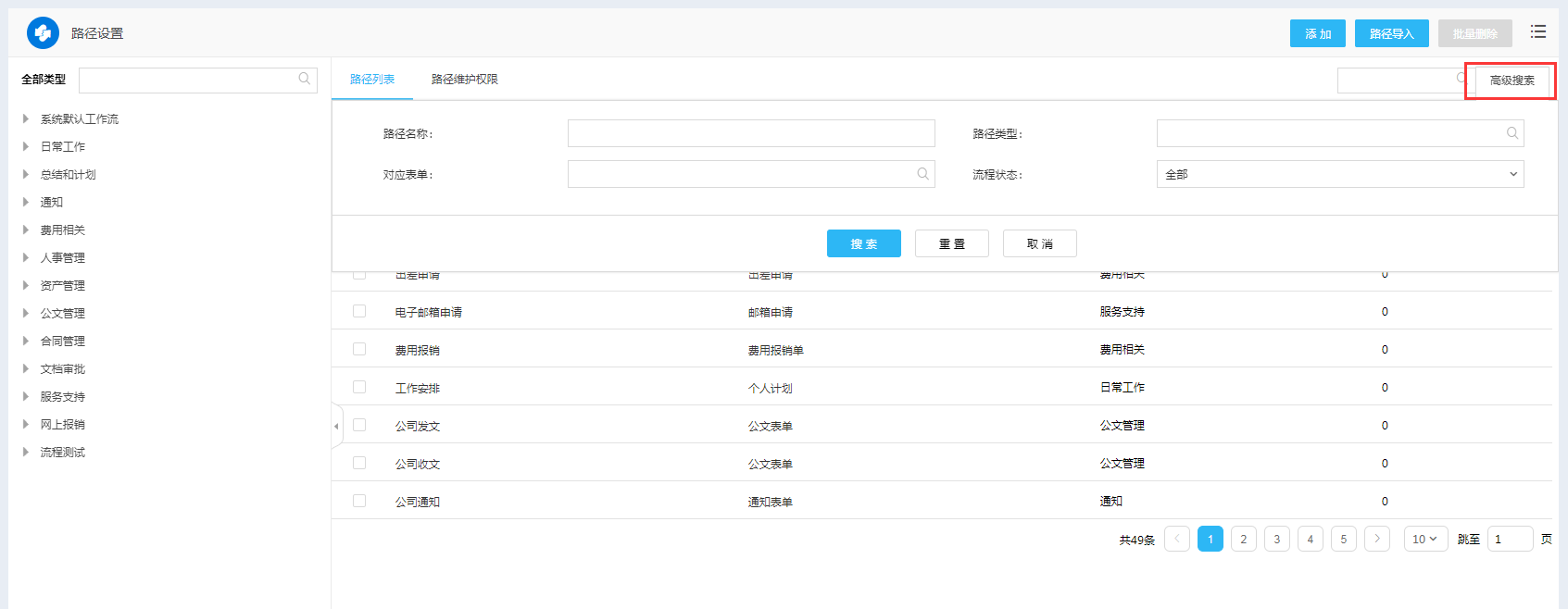This screenshot has height=609, width=1568.
Task: Select the 路径列表 tab
Action: (372, 80)
